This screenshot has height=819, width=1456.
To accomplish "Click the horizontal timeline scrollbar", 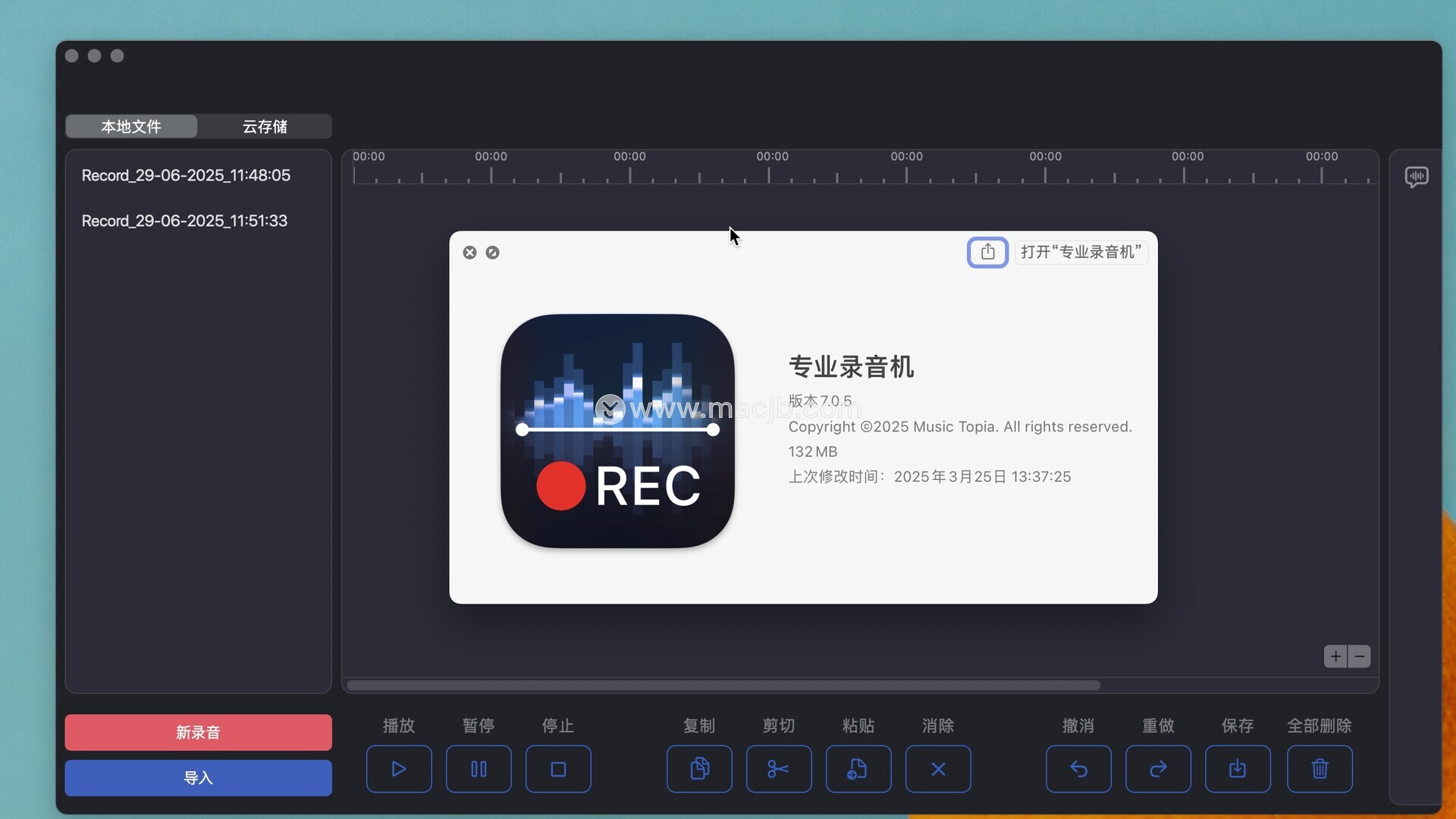I will pyautogui.click(x=723, y=686).
